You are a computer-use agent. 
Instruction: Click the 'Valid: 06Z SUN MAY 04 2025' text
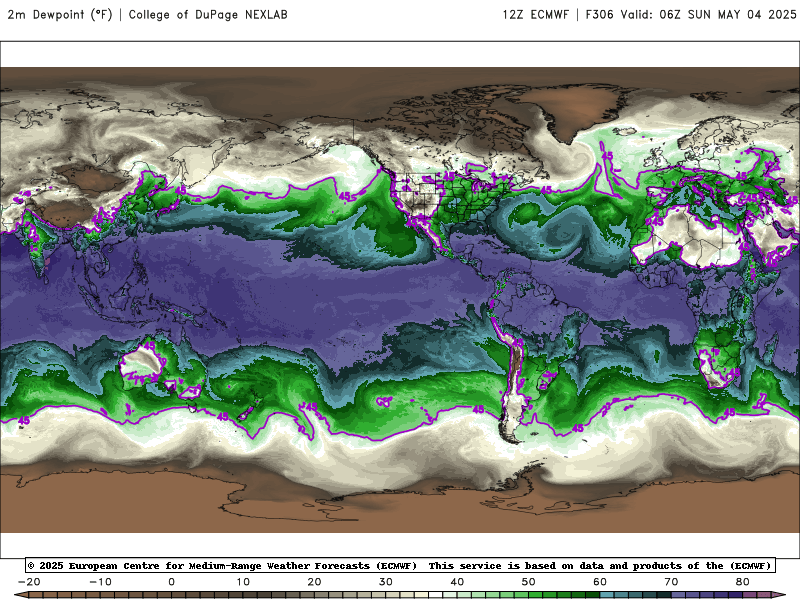coord(708,15)
